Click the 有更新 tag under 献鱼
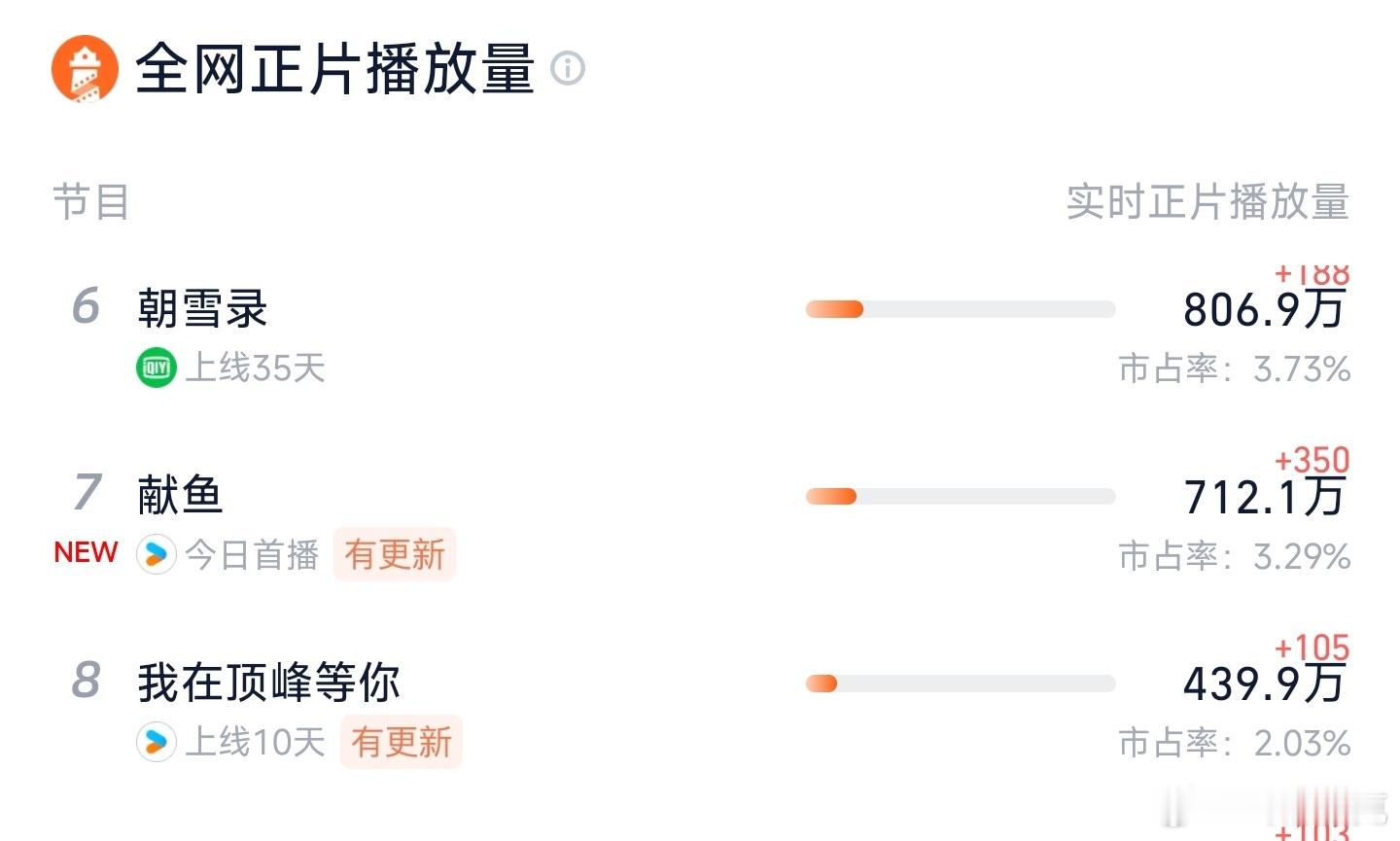1400x841 pixels. [394, 555]
